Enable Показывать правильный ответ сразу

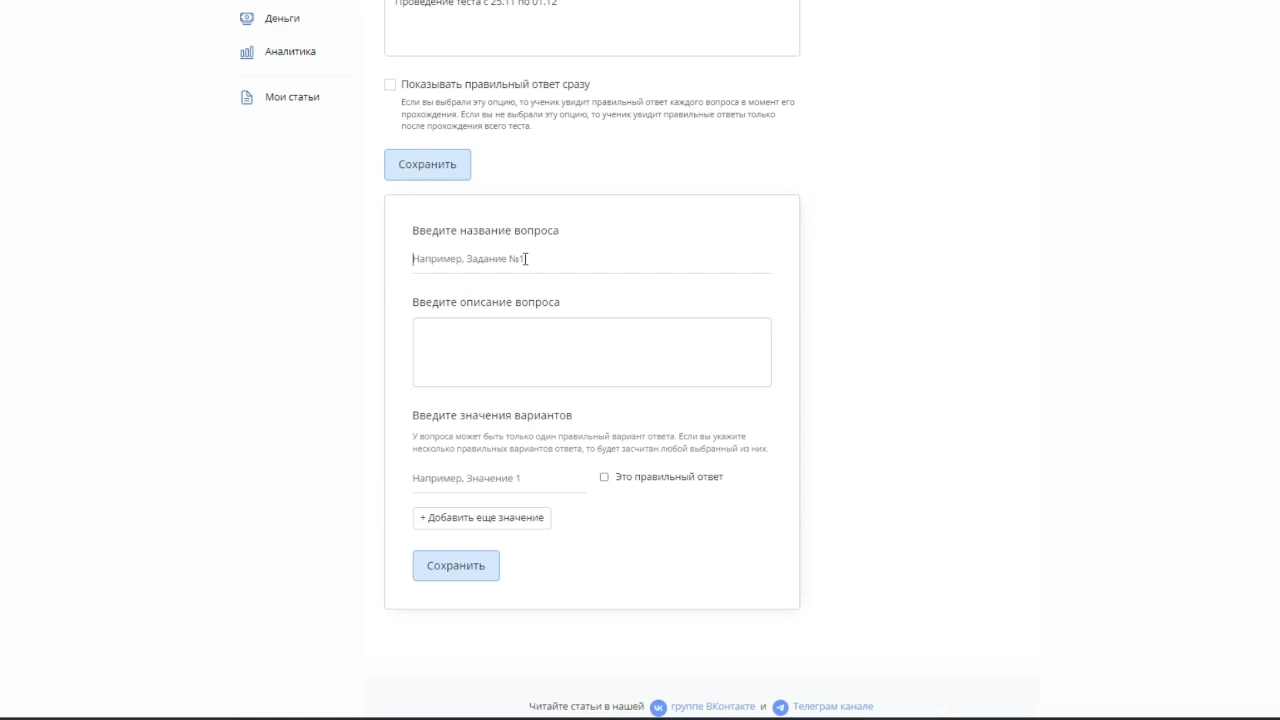point(390,84)
